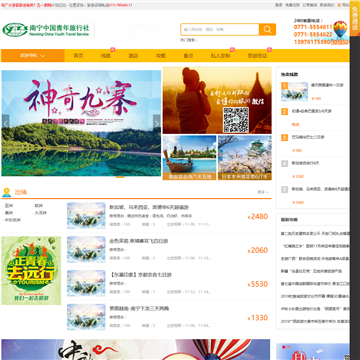
Task: Open the 2019广西旅游大集市 news article
Action: click(x=315, y=322)
